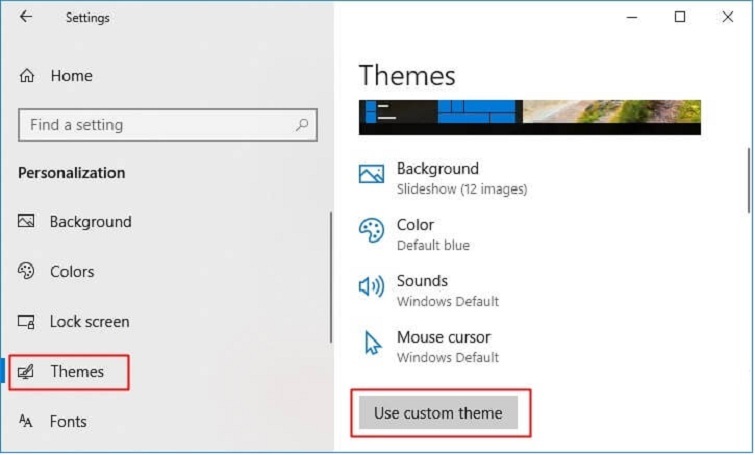The width and height of the screenshot is (755, 455).
Task: Open Sounds speaker icon setting
Action: (371, 288)
